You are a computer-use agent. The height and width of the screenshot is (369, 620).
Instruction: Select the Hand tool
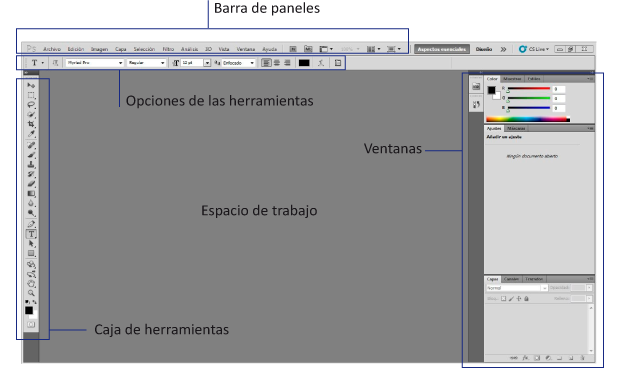click(x=31, y=284)
